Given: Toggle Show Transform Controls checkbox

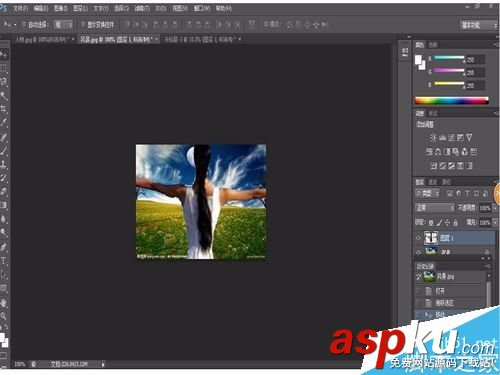Looking at the screenshot, I should click(83, 24).
